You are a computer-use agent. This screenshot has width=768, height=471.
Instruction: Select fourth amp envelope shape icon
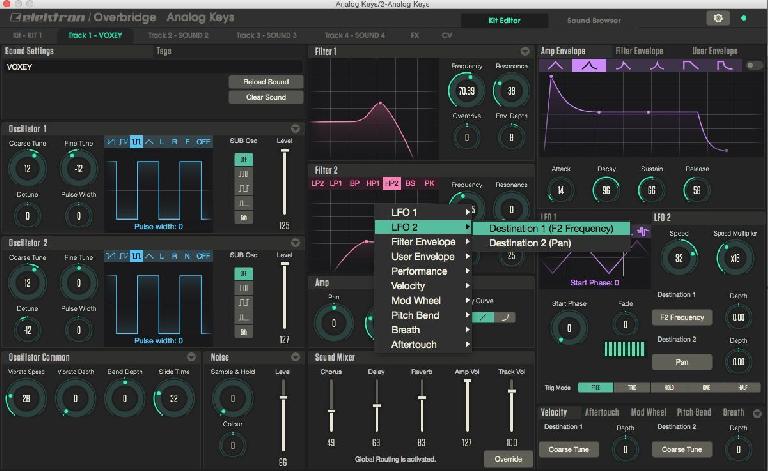coord(657,66)
